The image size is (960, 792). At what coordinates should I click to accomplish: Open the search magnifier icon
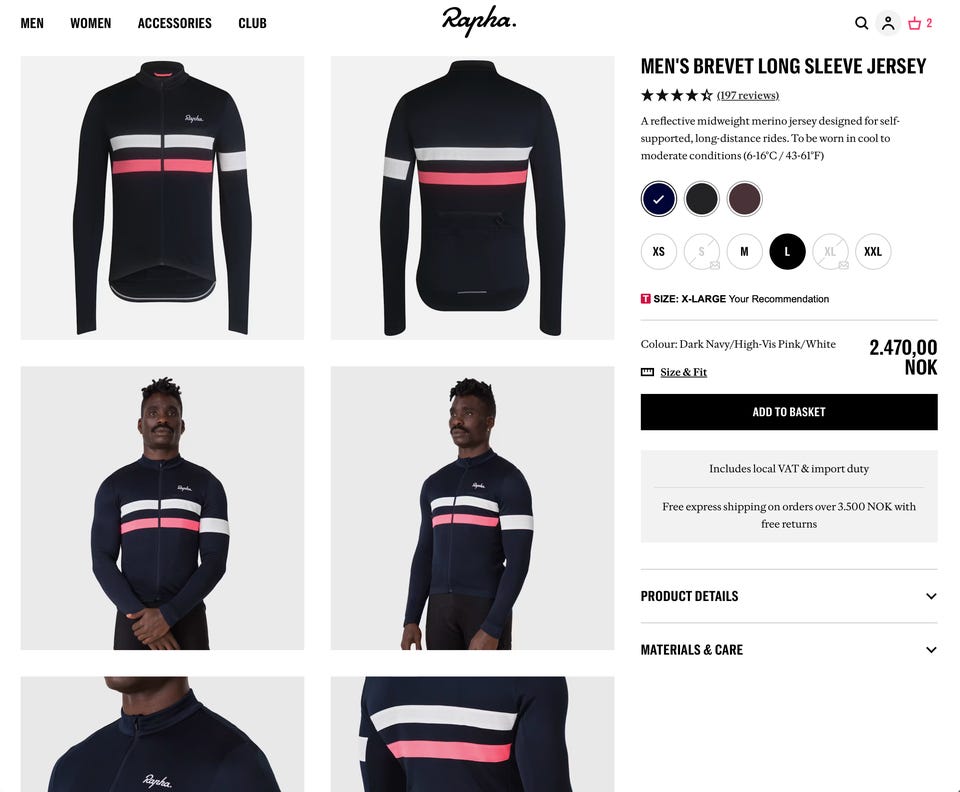click(861, 23)
